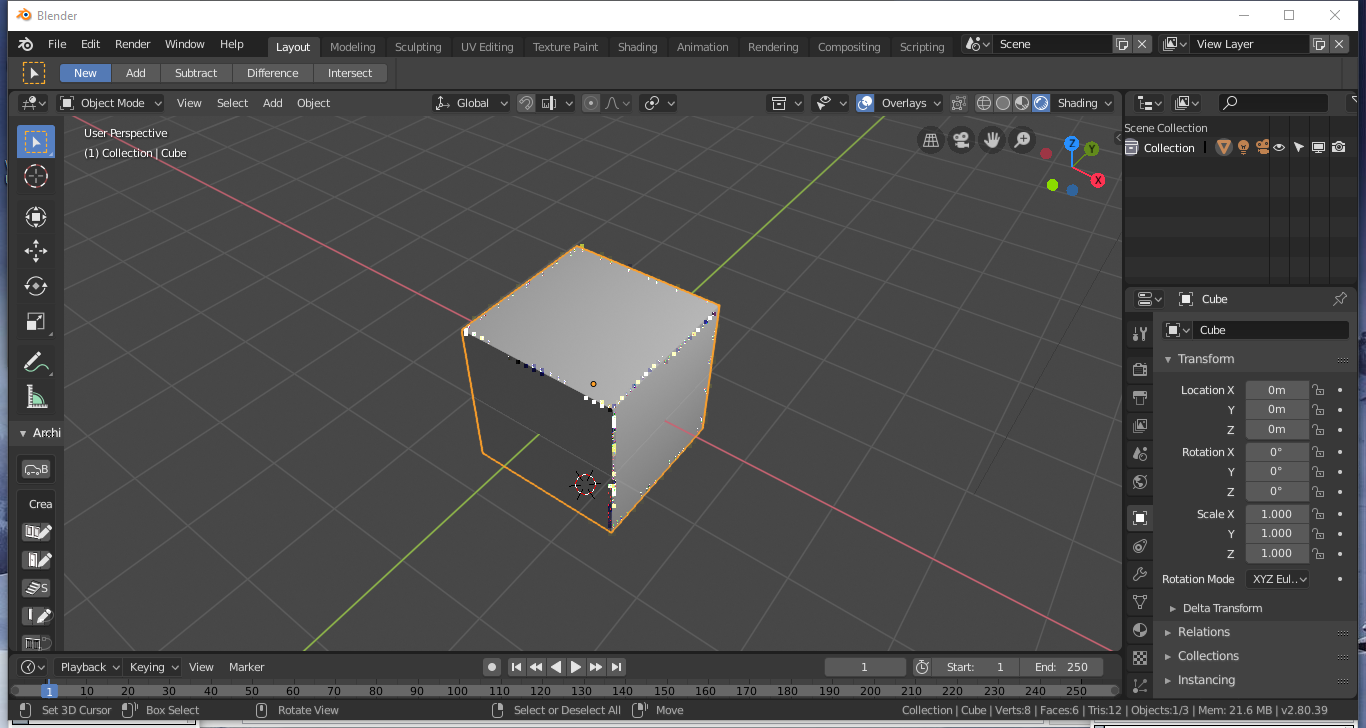
Task: Click the pan view hand icon
Action: [991, 140]
